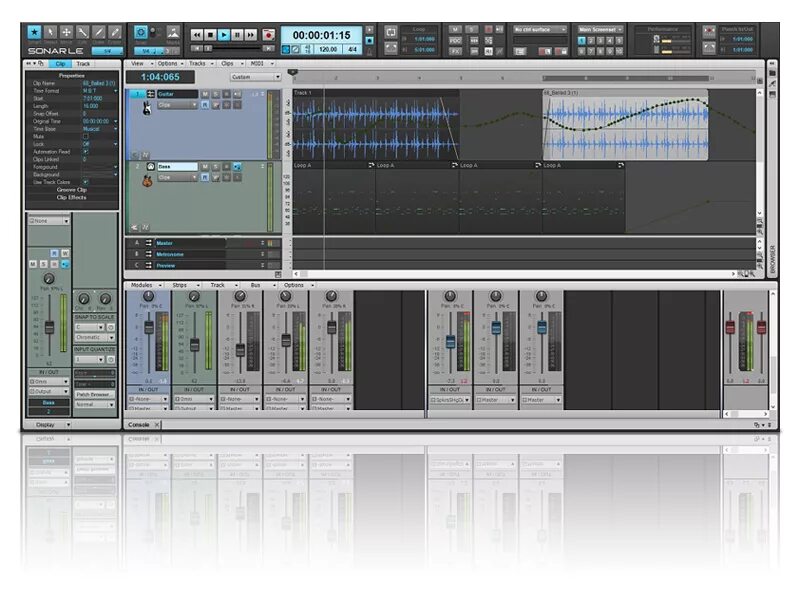Enable the Snap to grid button

(141, 33)
